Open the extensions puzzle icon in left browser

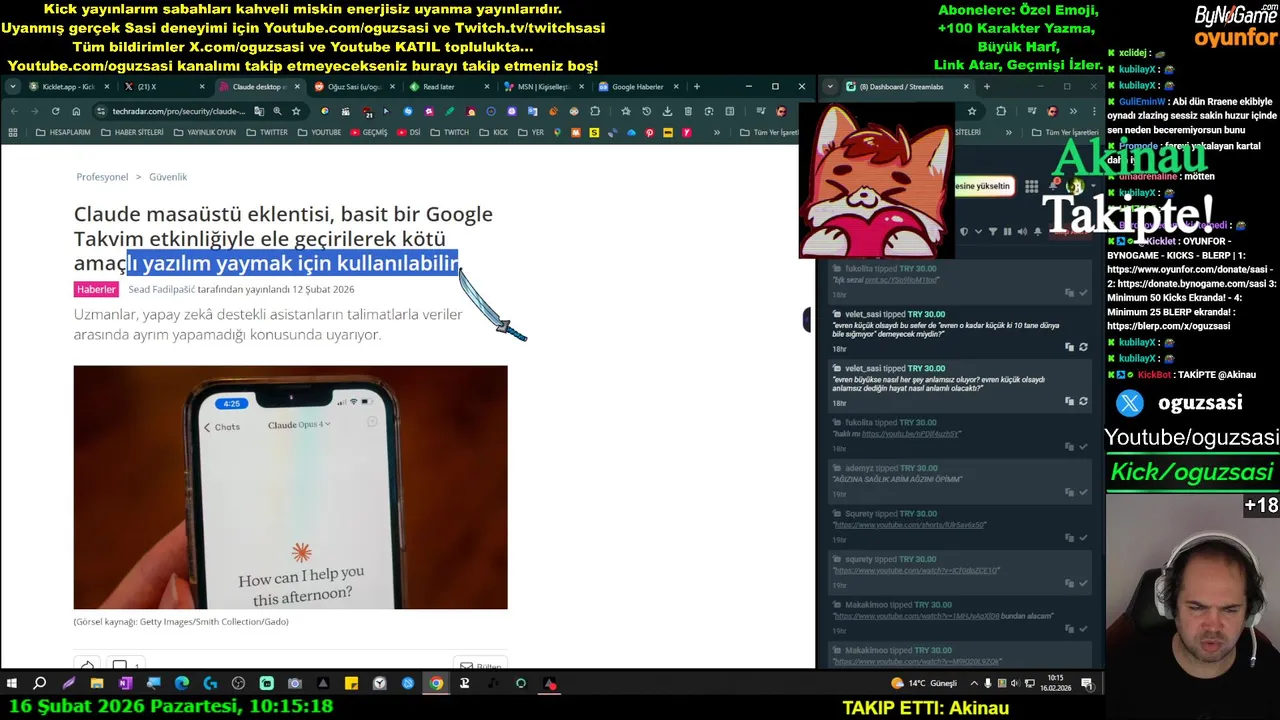click(x=595, y=111)
